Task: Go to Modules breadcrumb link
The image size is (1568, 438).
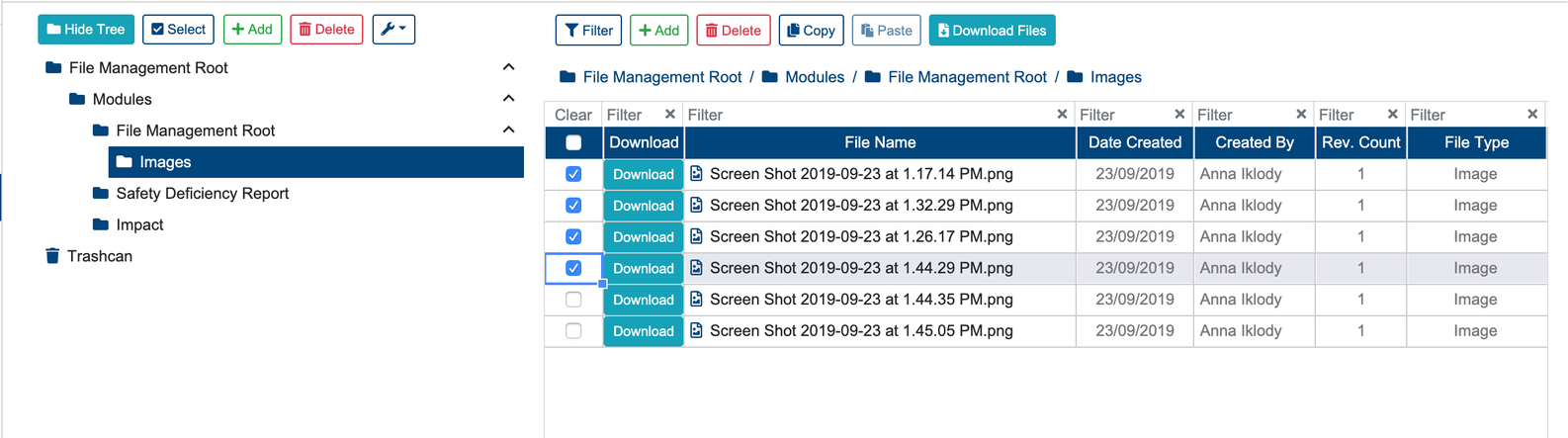Action: [815, 77]
